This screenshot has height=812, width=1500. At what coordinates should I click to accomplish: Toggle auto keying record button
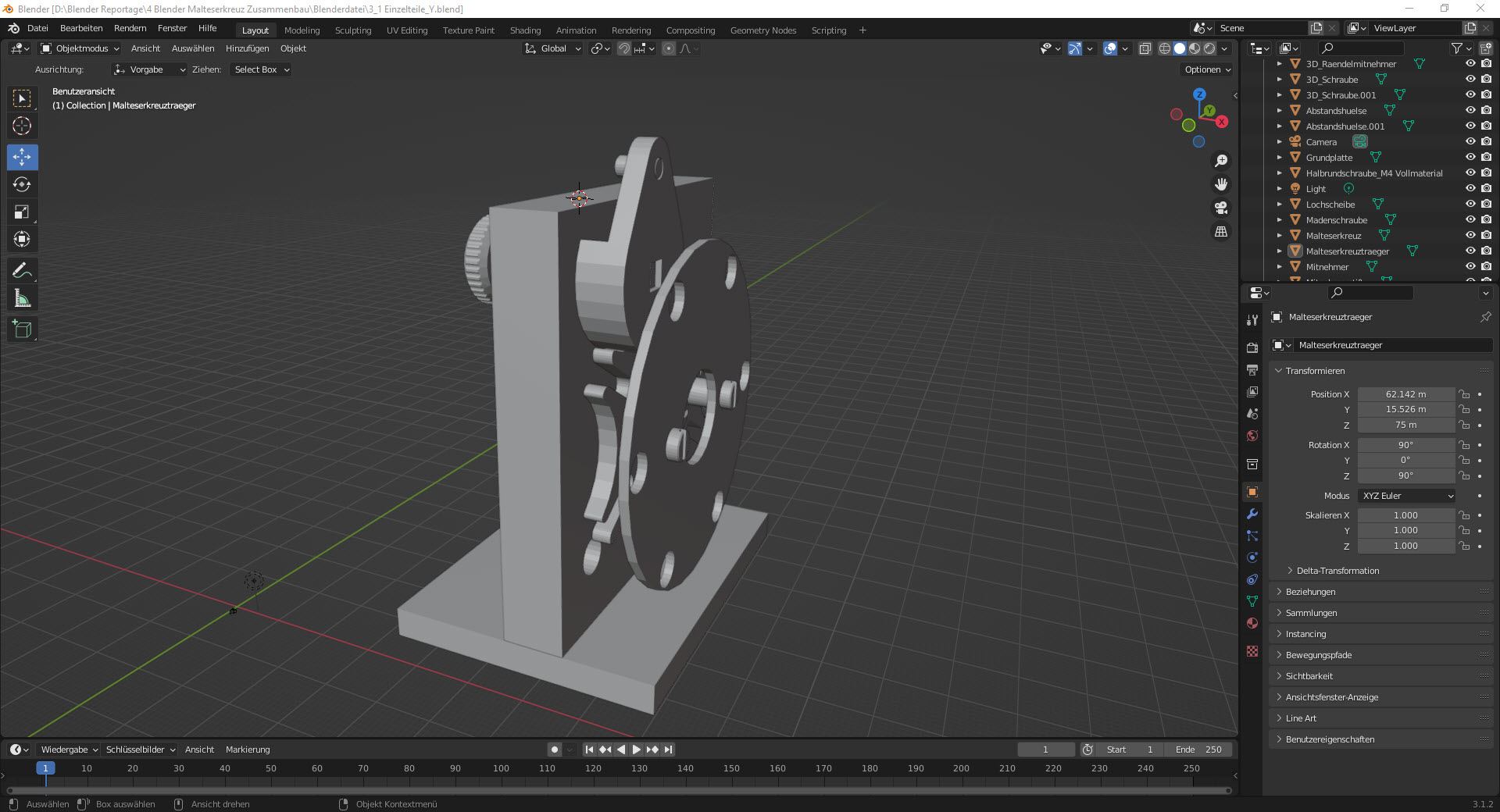pos(555,750)
